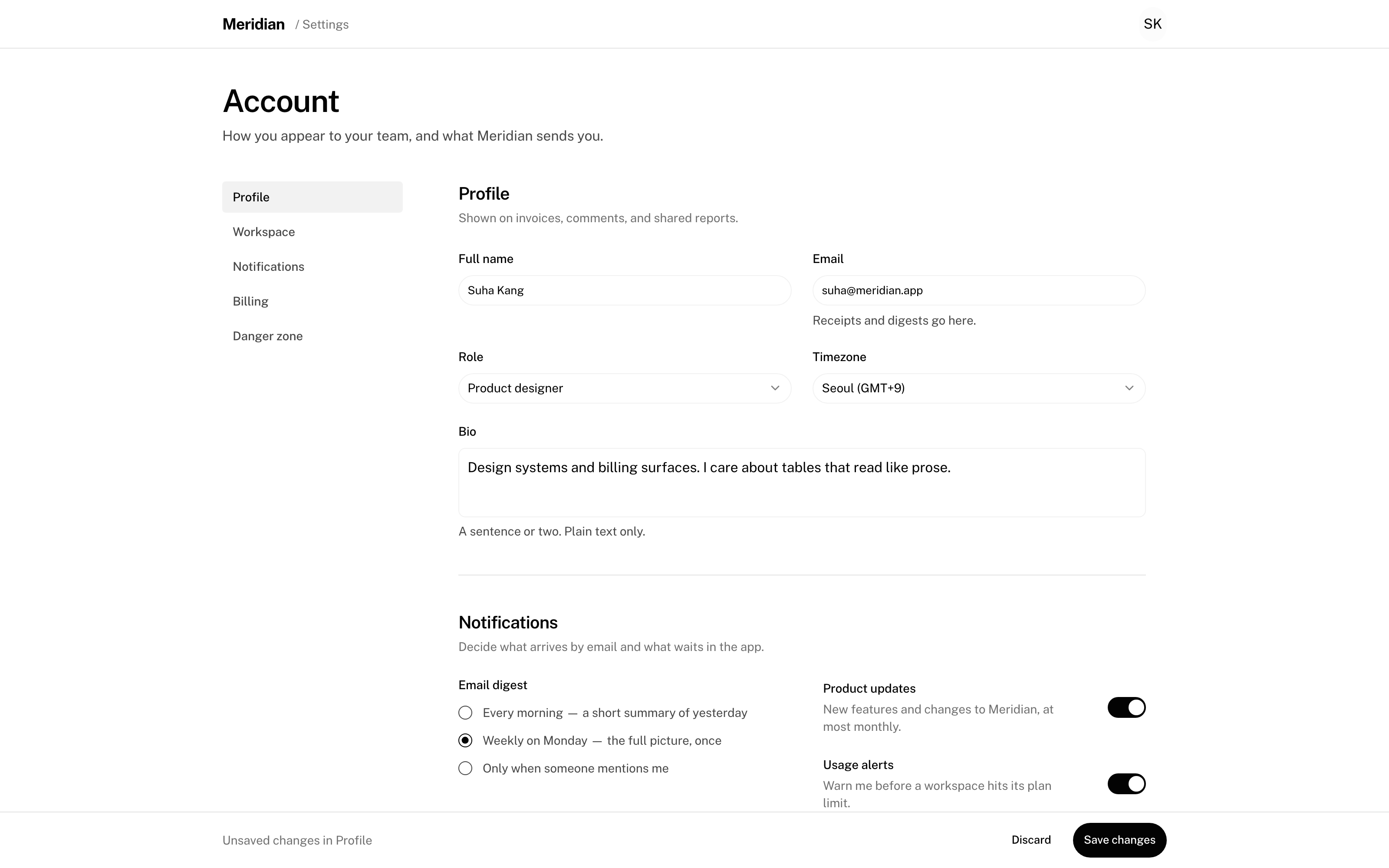Click the 'A sentence or two' hint
Screen dimensions: 1389x868
[x=552, y=532]
